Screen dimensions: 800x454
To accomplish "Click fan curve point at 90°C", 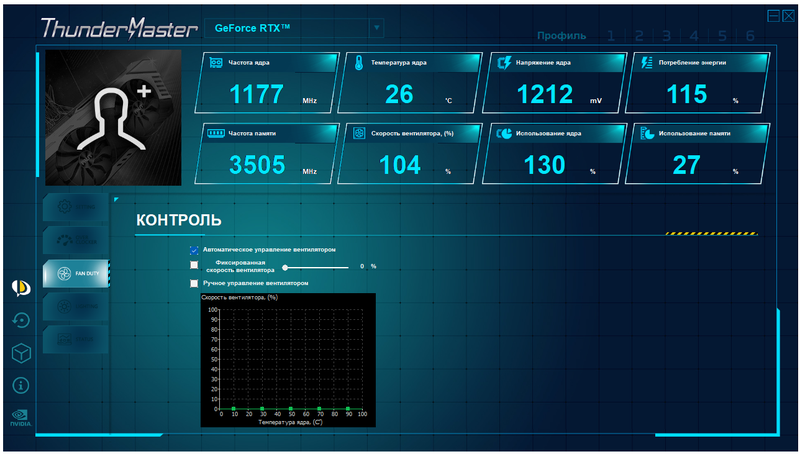I will point(348,409).
